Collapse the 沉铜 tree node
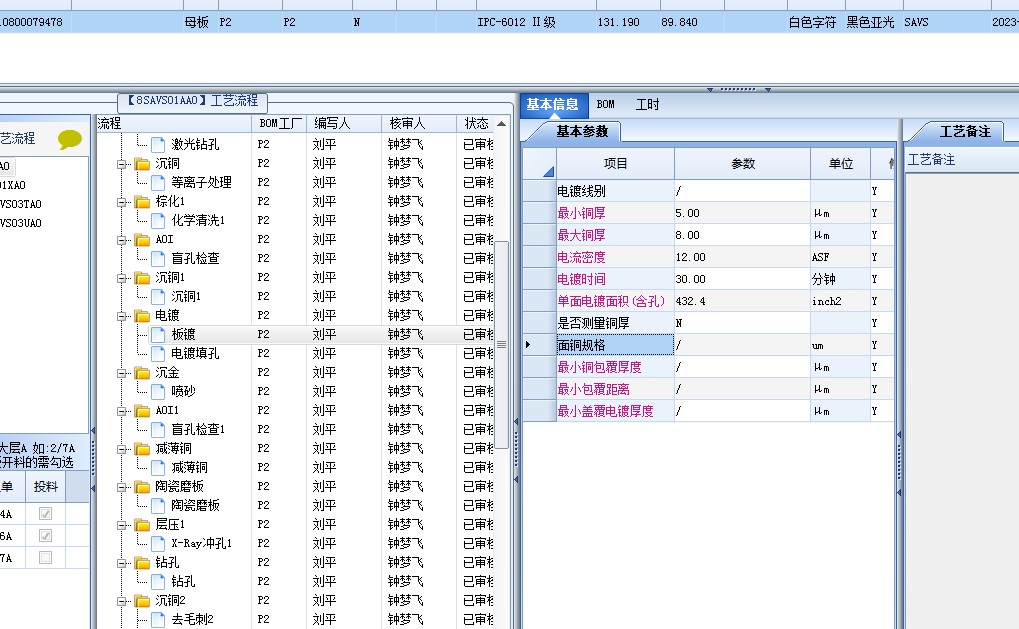1019x629 pixels. 122,164
